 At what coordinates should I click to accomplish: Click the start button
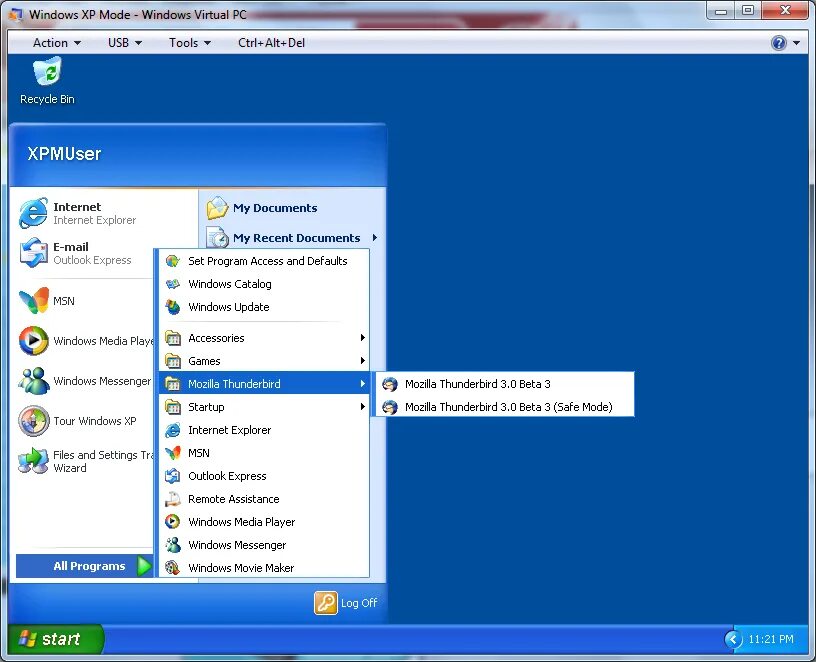coord(56,639)
